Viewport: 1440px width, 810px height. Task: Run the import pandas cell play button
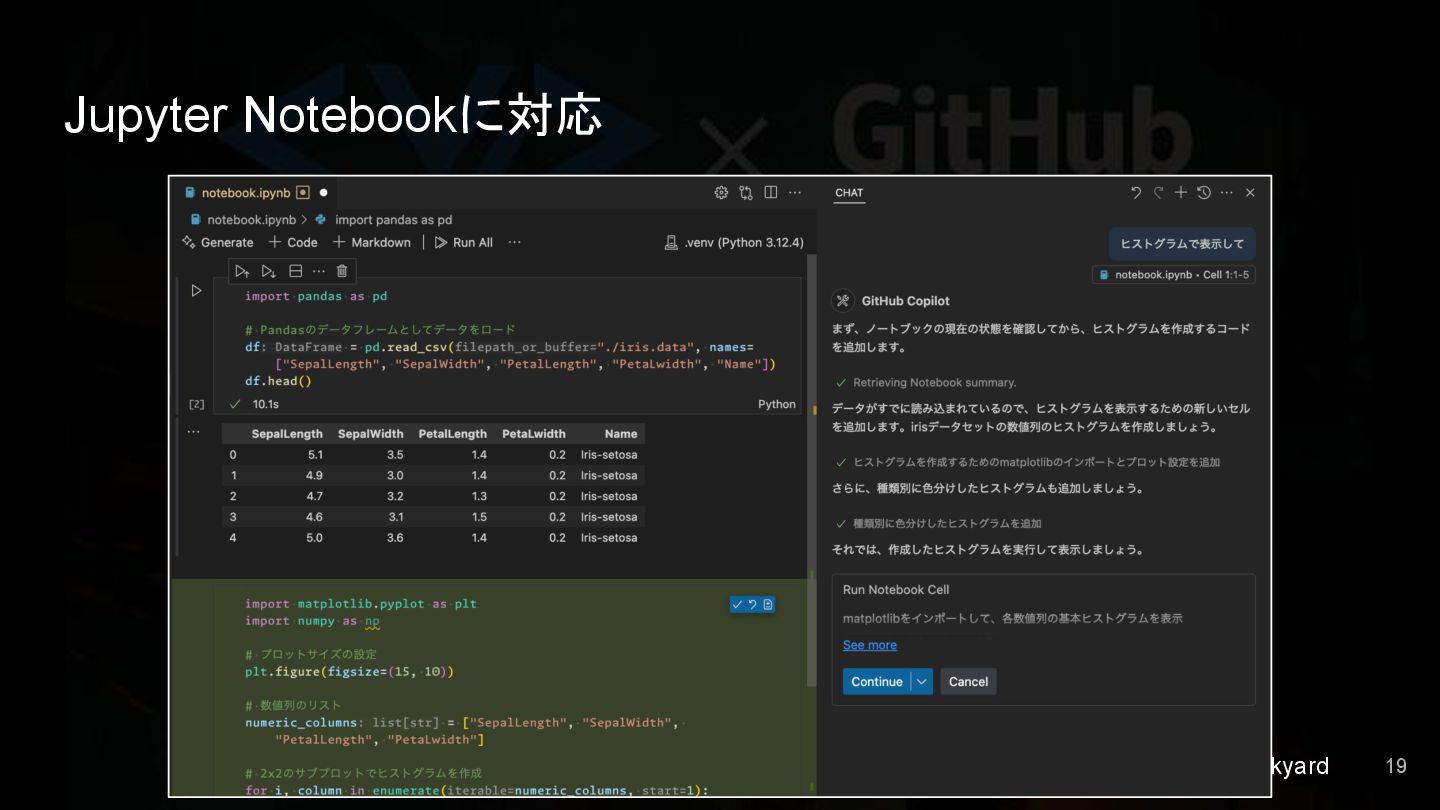[x=196, y=291]
